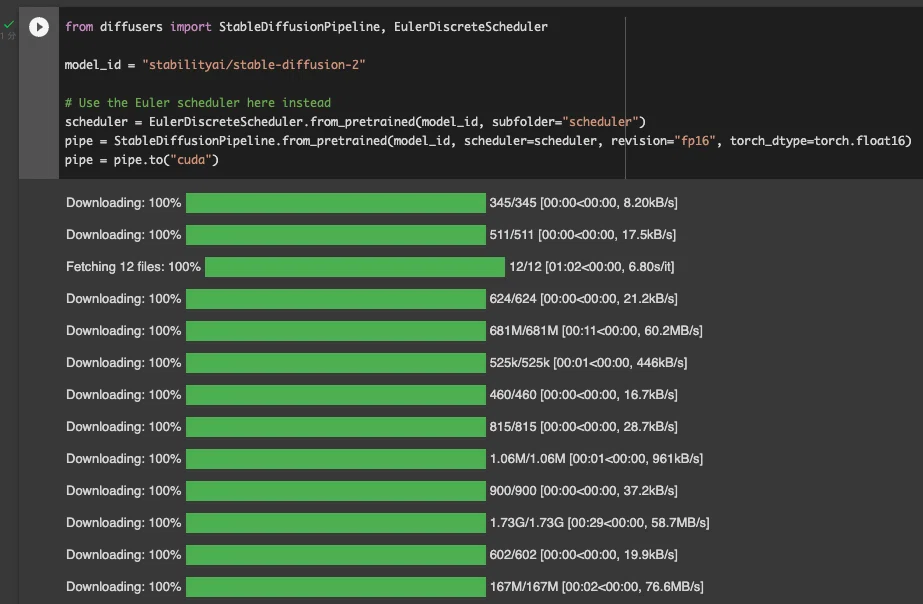Click the 1.06M/1.06M download progress bar
Image resolution: width=923 pixels, height=604 pixels.
336,459
